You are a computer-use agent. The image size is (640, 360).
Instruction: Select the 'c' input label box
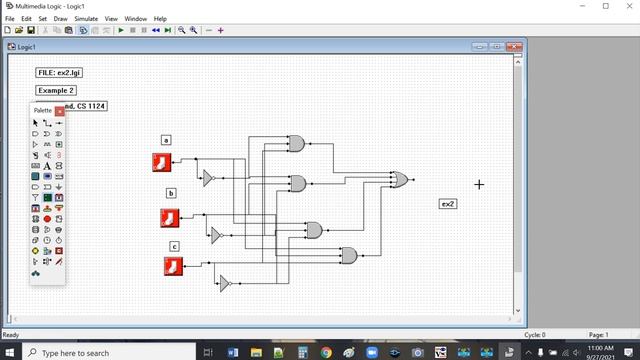[x=174, y=247]
